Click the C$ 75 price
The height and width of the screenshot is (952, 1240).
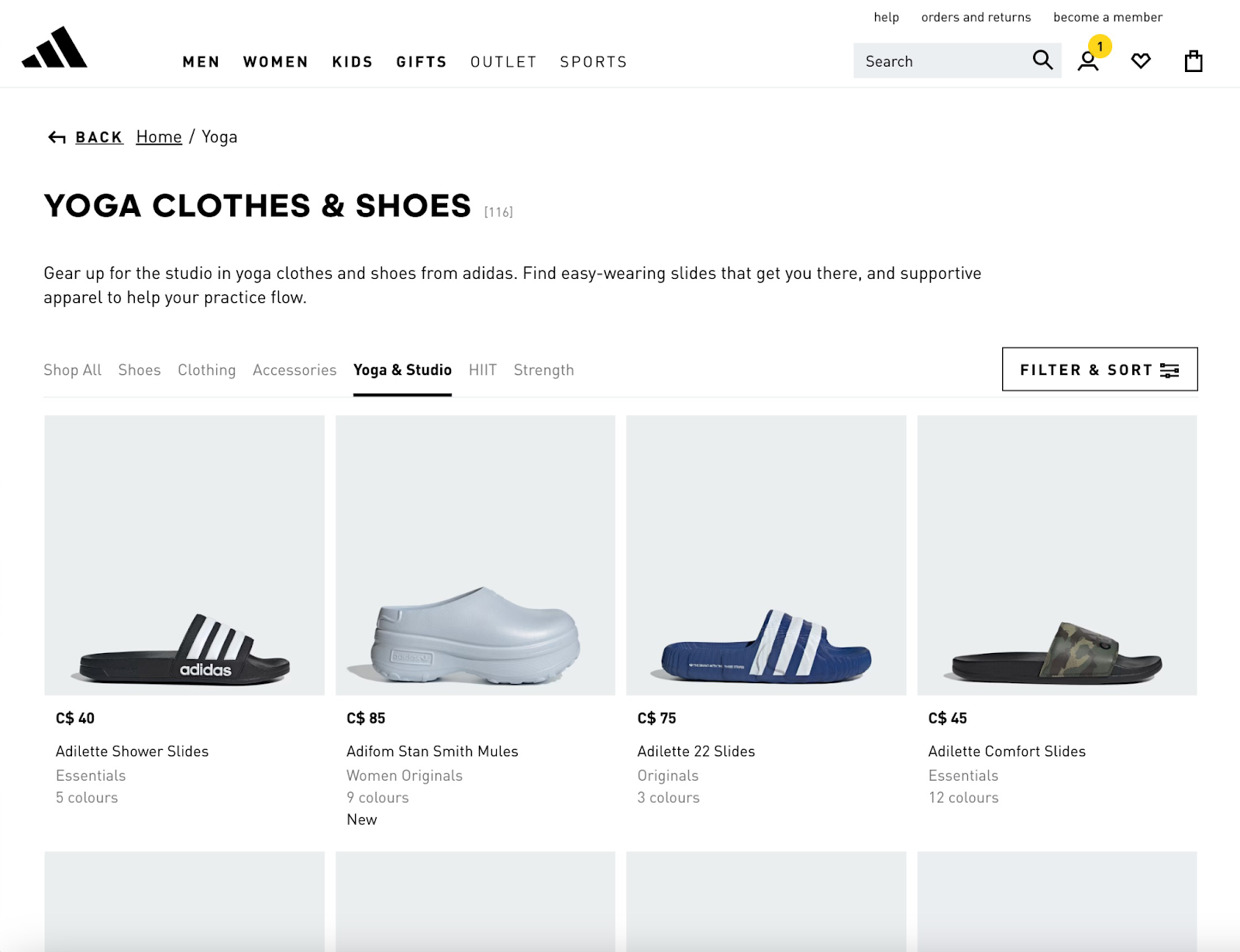pyautogui.click(x=656, y=718)
